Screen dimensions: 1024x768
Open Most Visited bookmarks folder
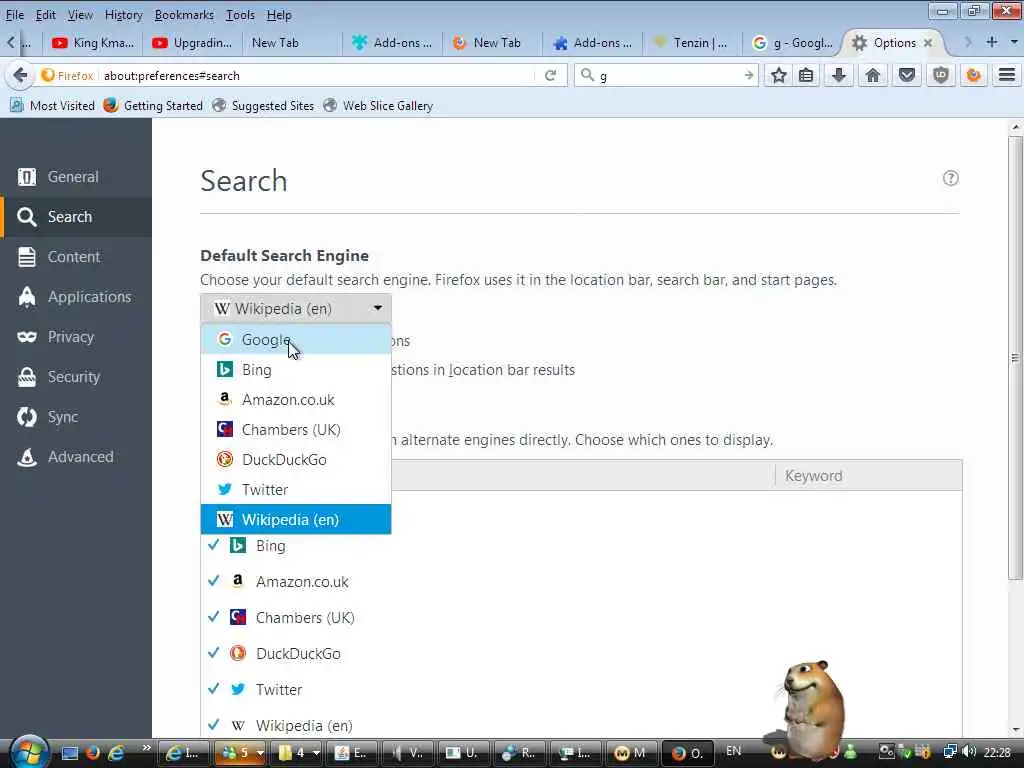pyautogui.click(x=52, y=105)
